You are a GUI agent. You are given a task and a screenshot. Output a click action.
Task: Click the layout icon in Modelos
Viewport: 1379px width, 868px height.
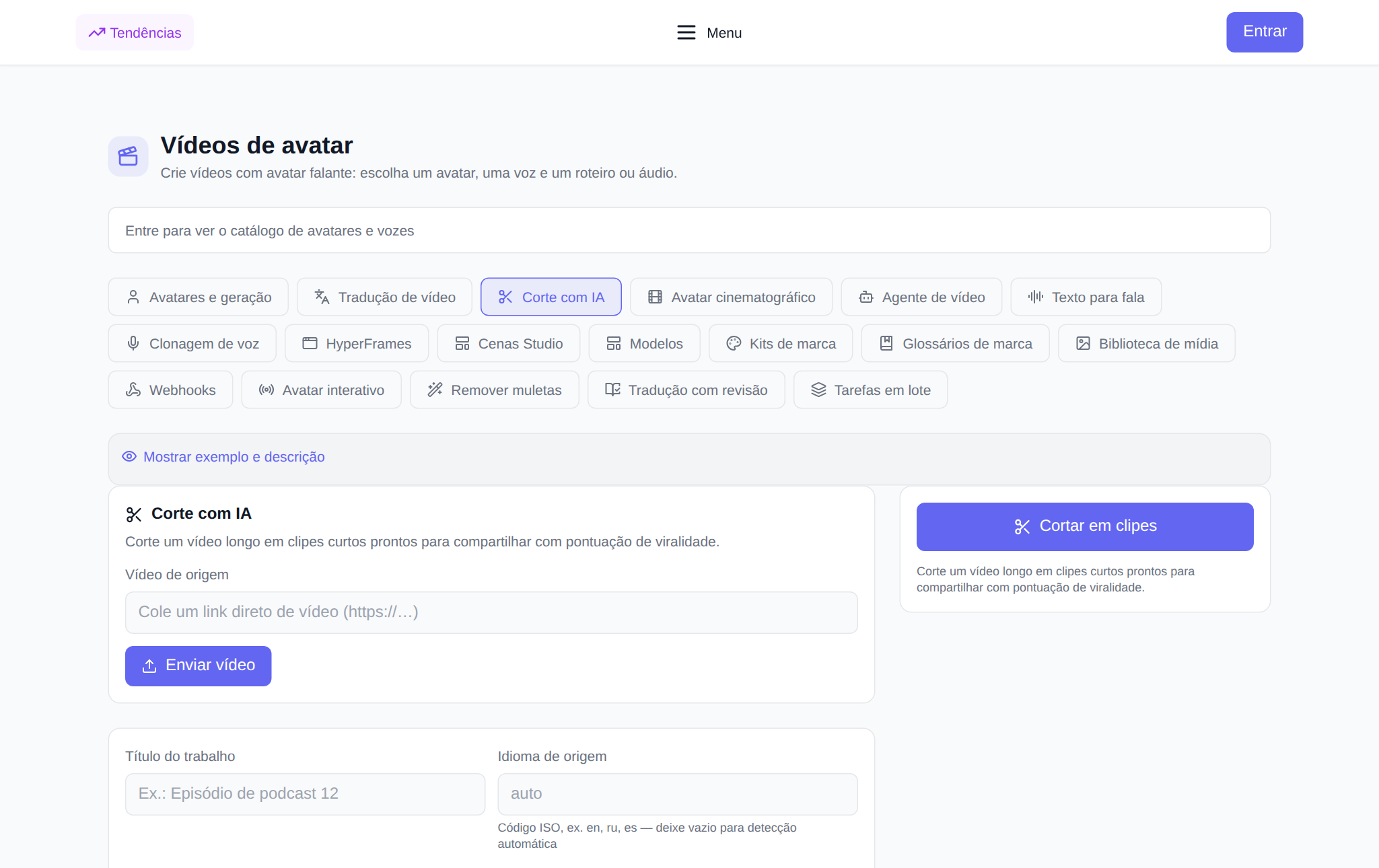tap(614, 343)
